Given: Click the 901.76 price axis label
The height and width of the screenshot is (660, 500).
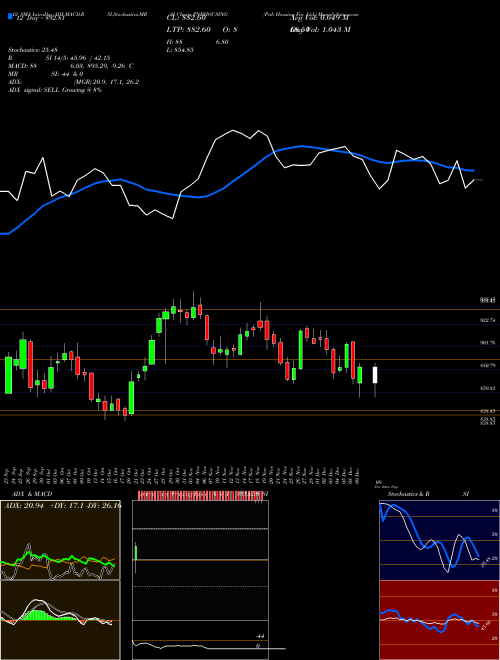Looking at the screenshot, I should point(487,343).
